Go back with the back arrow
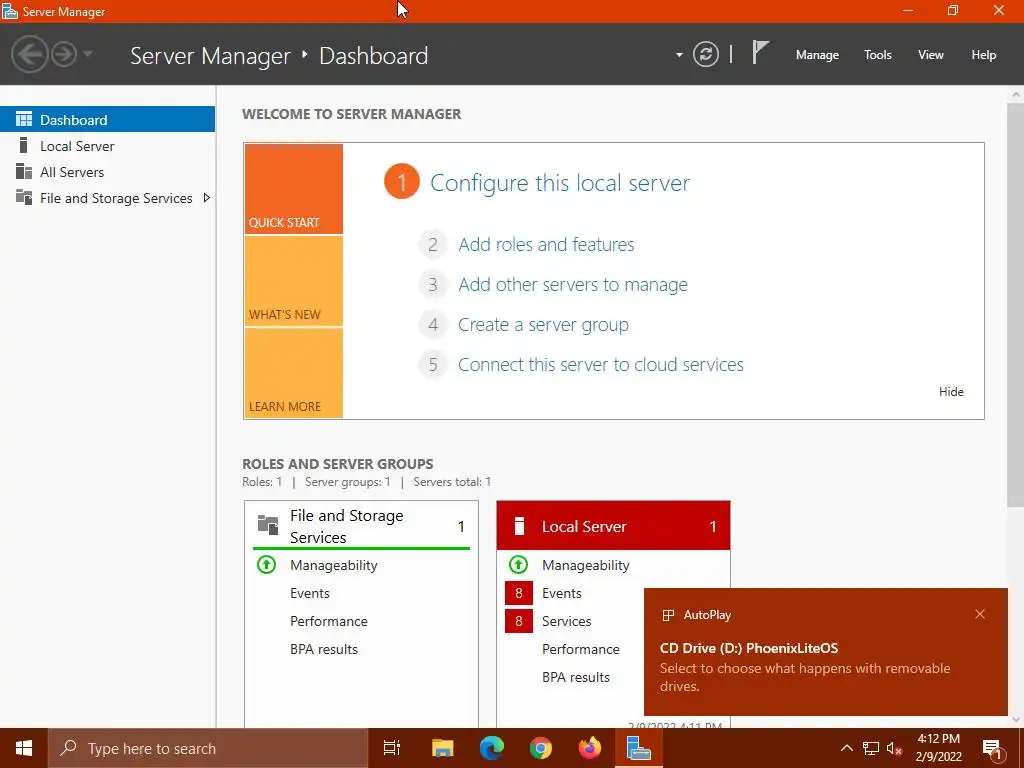1024x768 pixels. click(29, 54)
